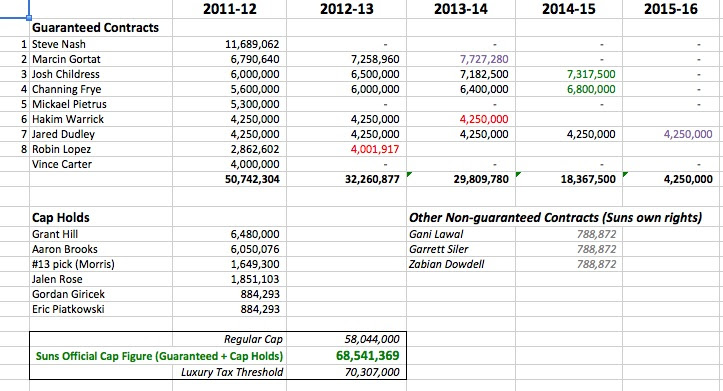Select the 2012-13 column header cell

pos(346,9)
